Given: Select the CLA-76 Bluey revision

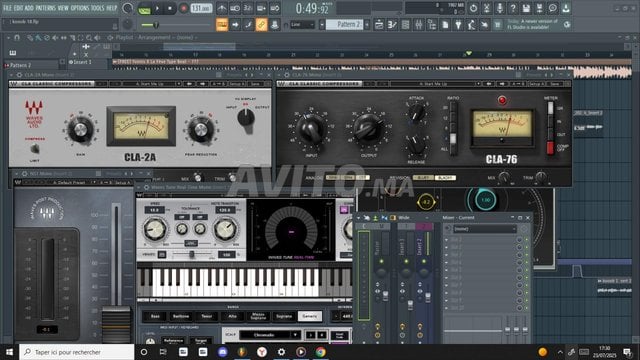Looking at the screenshot, I should [x=422, y=178].
